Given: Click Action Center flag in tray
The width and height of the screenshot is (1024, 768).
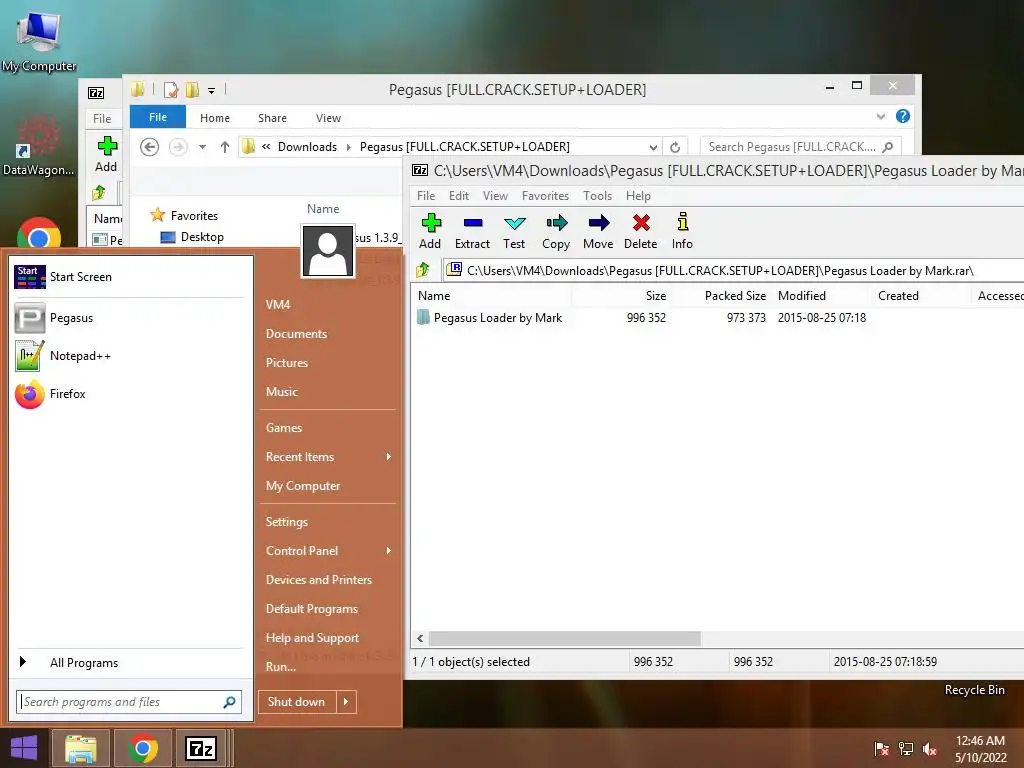Looking at the screenshot, I should point(882,749).
